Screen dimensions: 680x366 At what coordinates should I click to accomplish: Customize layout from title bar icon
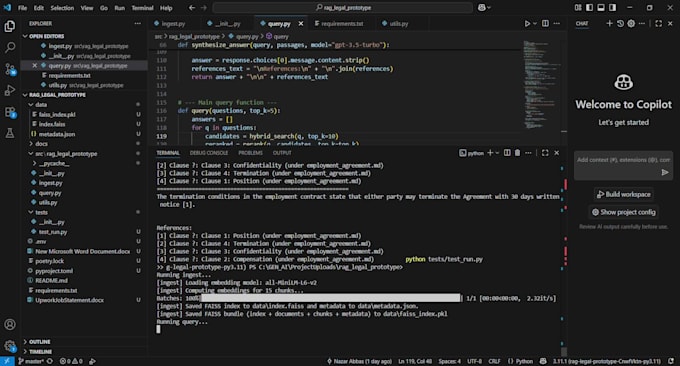(x=578, y=8)
